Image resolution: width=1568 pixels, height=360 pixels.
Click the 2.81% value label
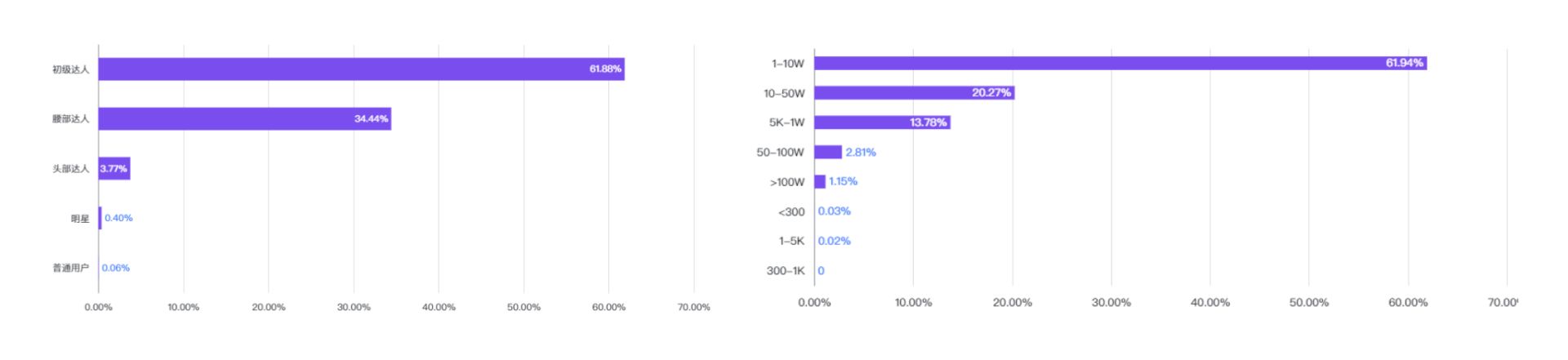tap(861, 153)
